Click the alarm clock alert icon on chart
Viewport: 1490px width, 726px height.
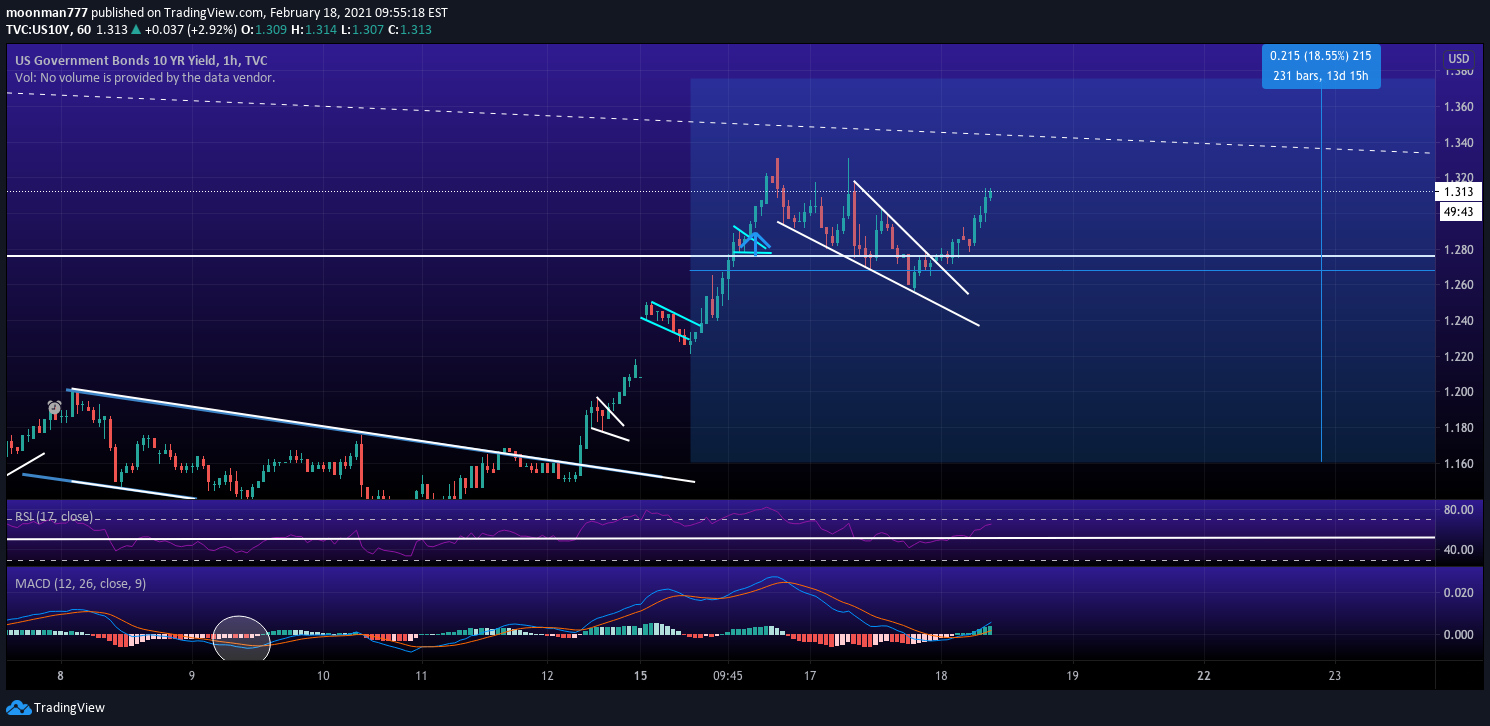coord(54,407)
